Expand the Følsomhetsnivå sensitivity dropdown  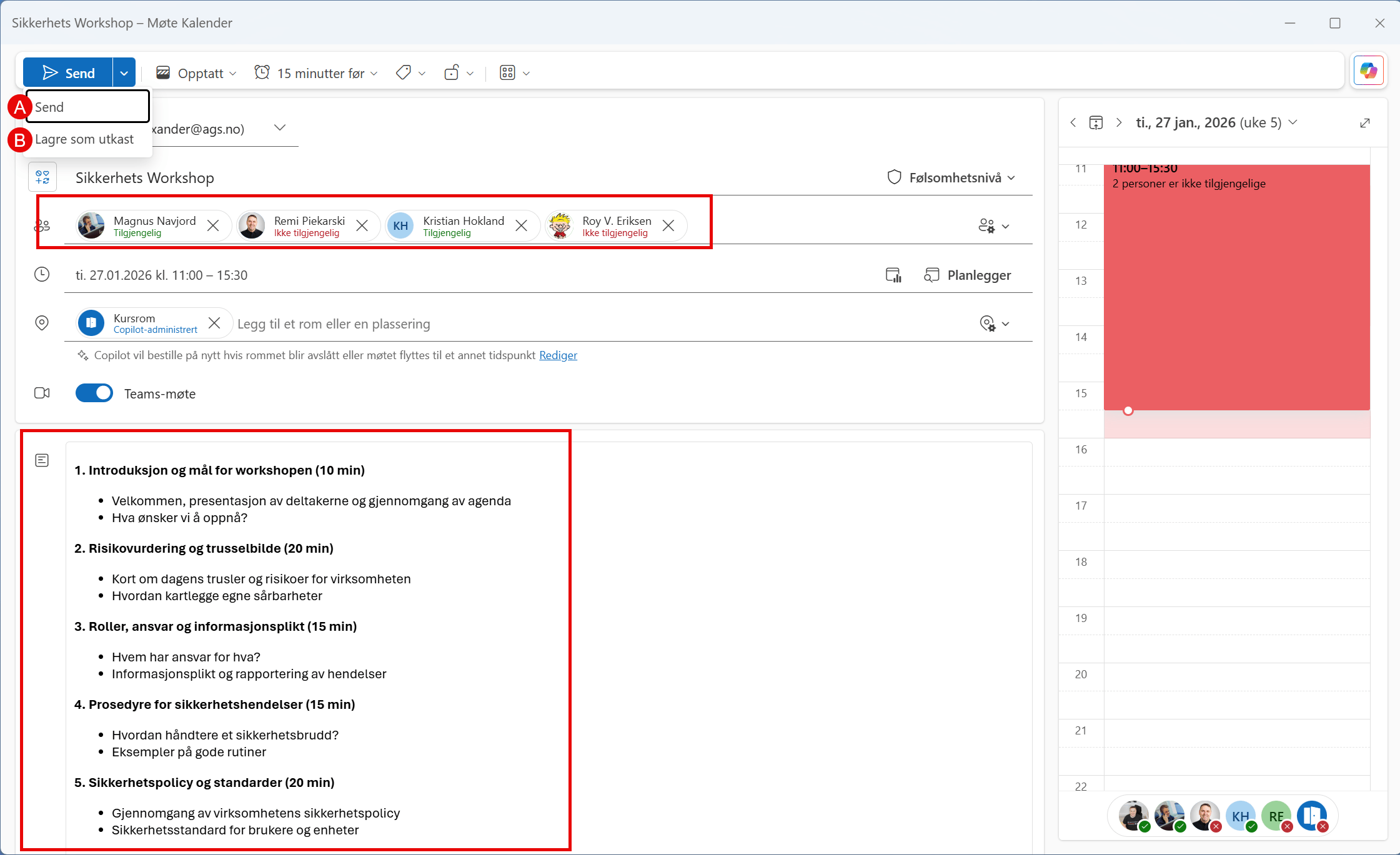click(x=1011, y=177)
